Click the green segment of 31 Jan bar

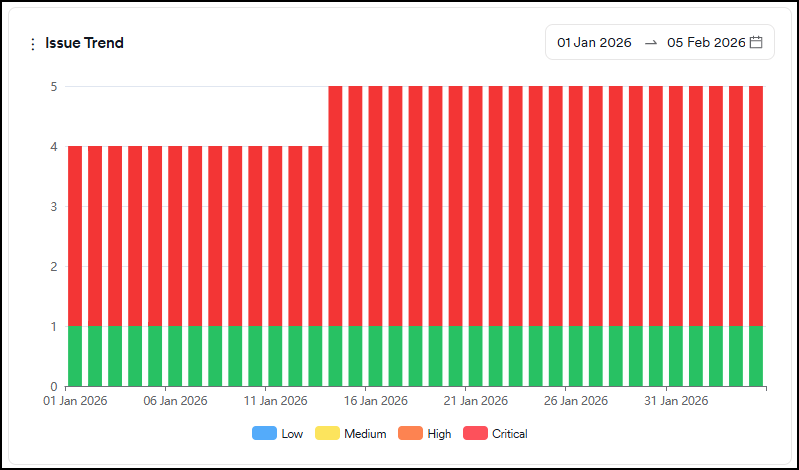coord(676,356)
